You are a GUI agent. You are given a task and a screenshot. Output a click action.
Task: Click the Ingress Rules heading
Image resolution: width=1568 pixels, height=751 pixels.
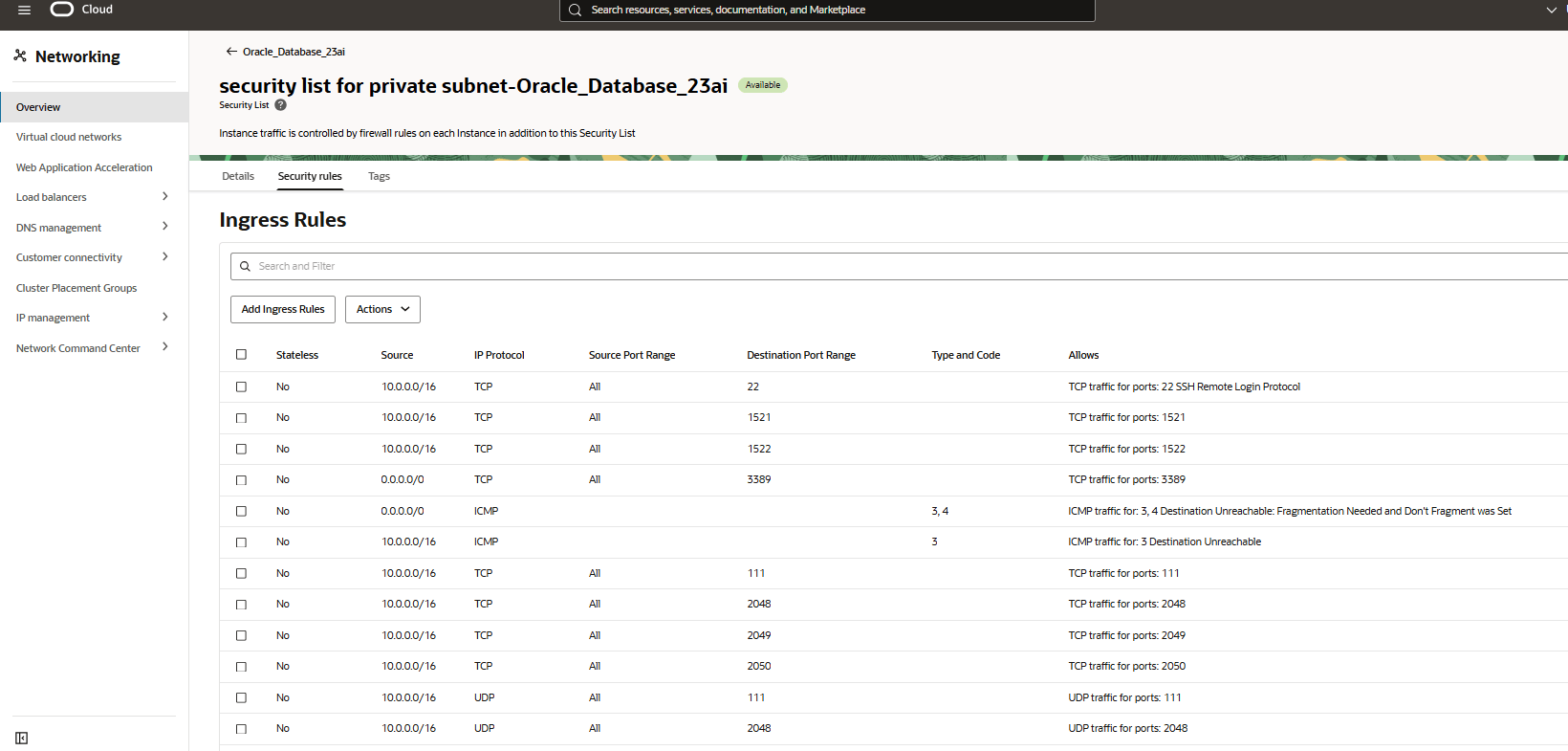pos(283,220)
